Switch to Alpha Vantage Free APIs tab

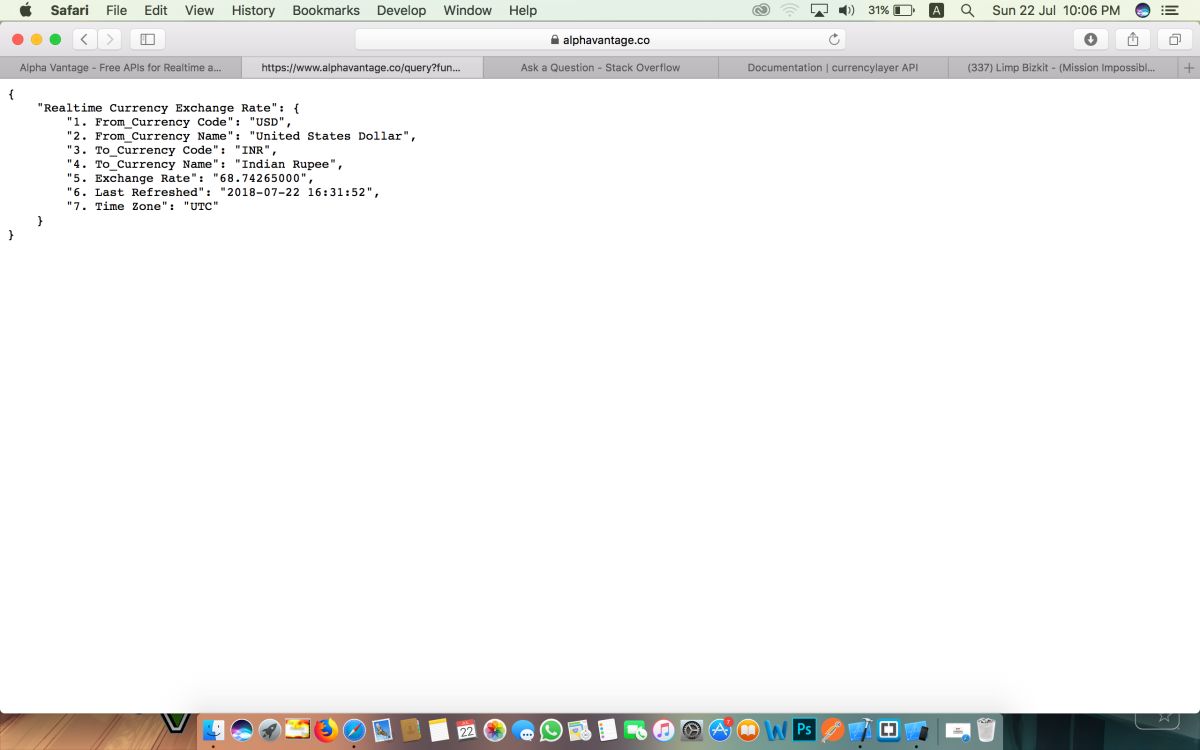(x=120, y=68)
